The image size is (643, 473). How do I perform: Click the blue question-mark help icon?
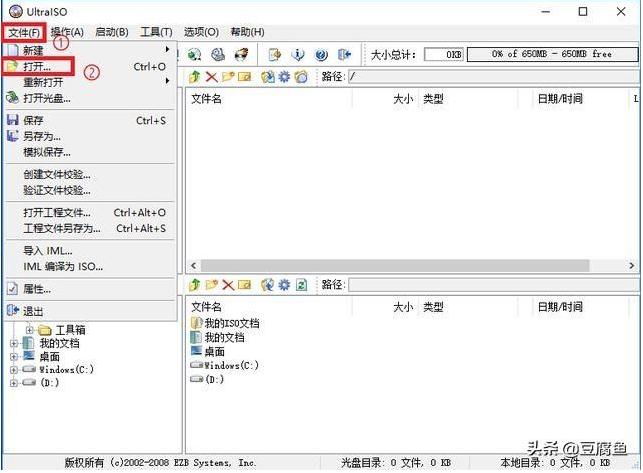pos(321,54)
